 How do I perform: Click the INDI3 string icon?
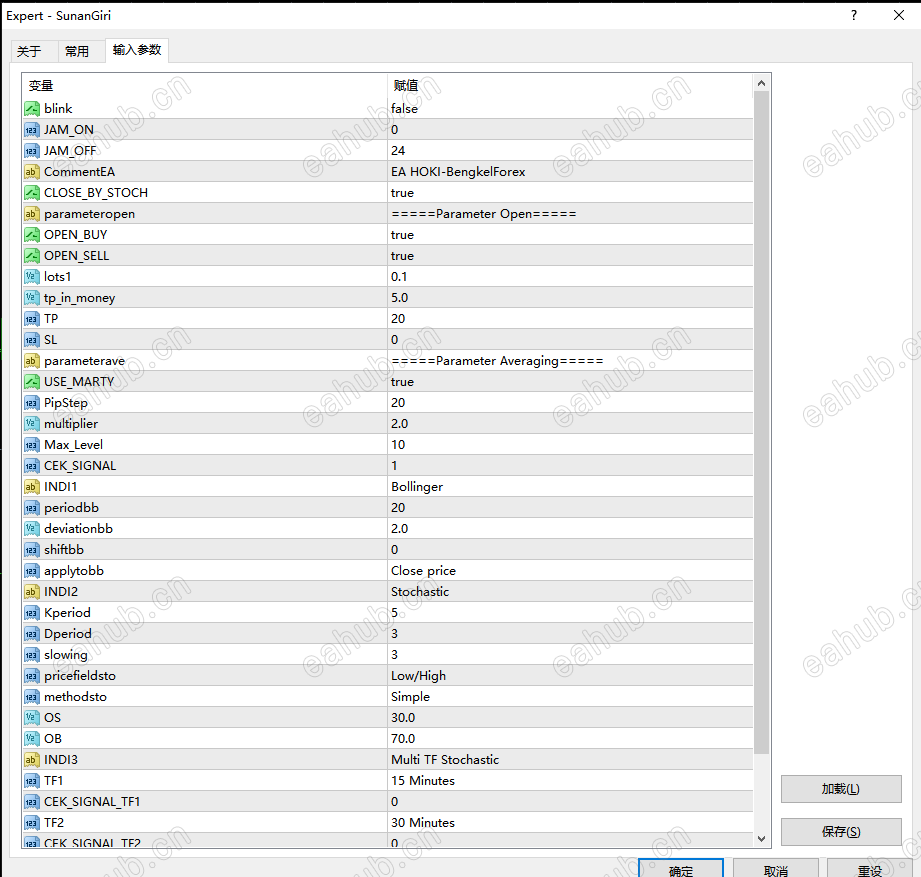click(x=32, y=760)
